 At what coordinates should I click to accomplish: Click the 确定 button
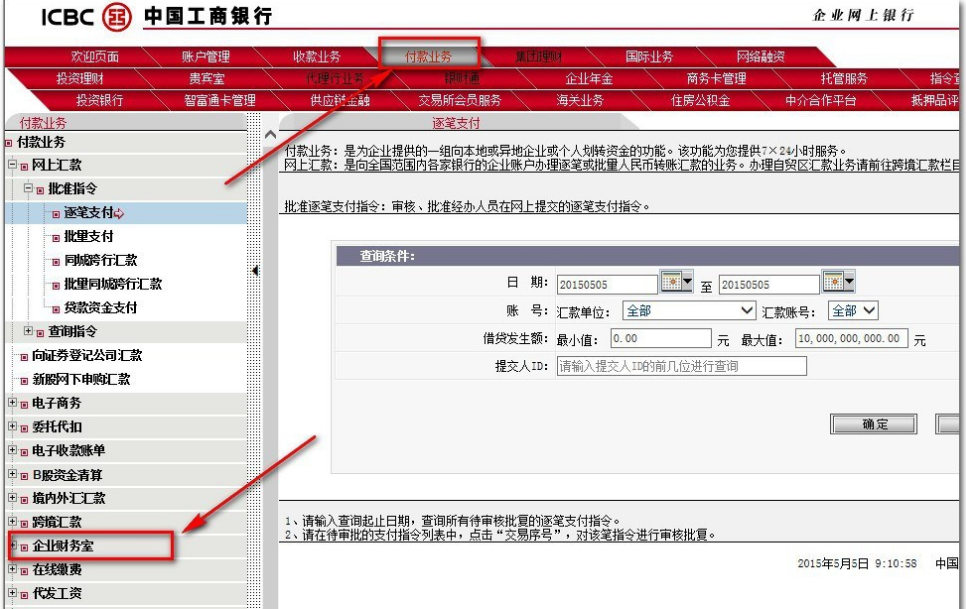tap(874, 424)
